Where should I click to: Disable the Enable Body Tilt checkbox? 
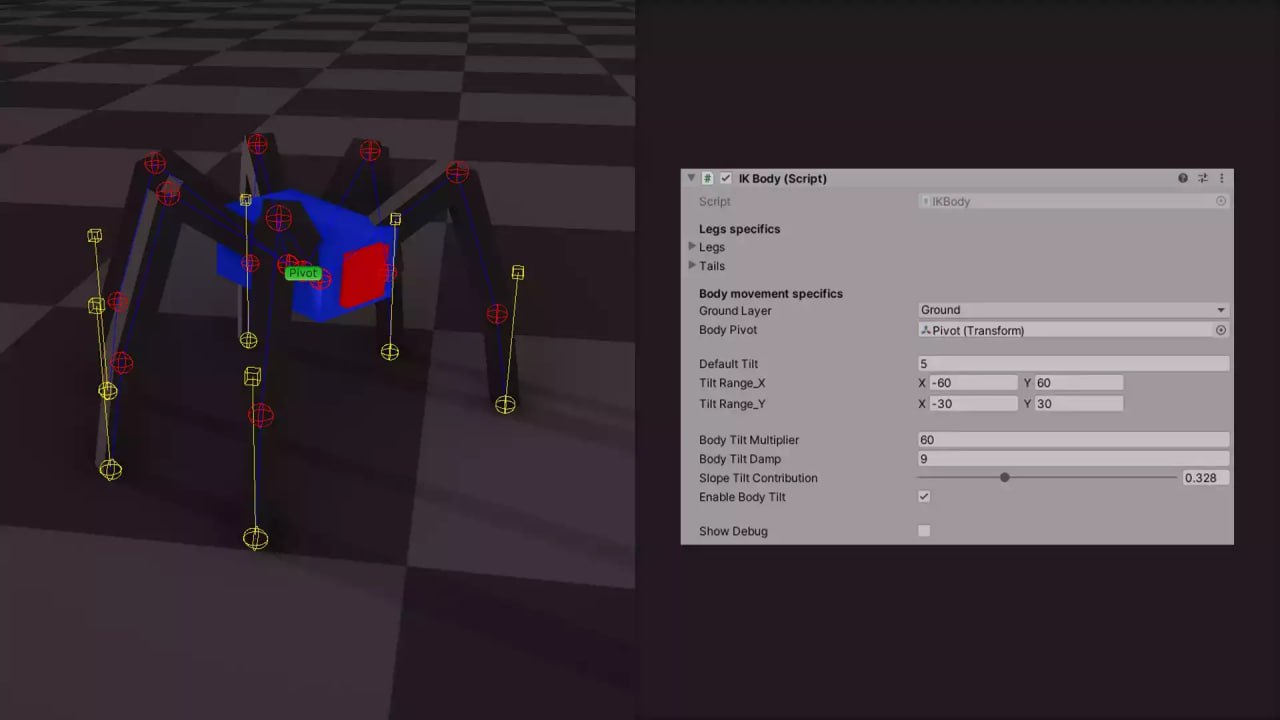tap(923, 496)
